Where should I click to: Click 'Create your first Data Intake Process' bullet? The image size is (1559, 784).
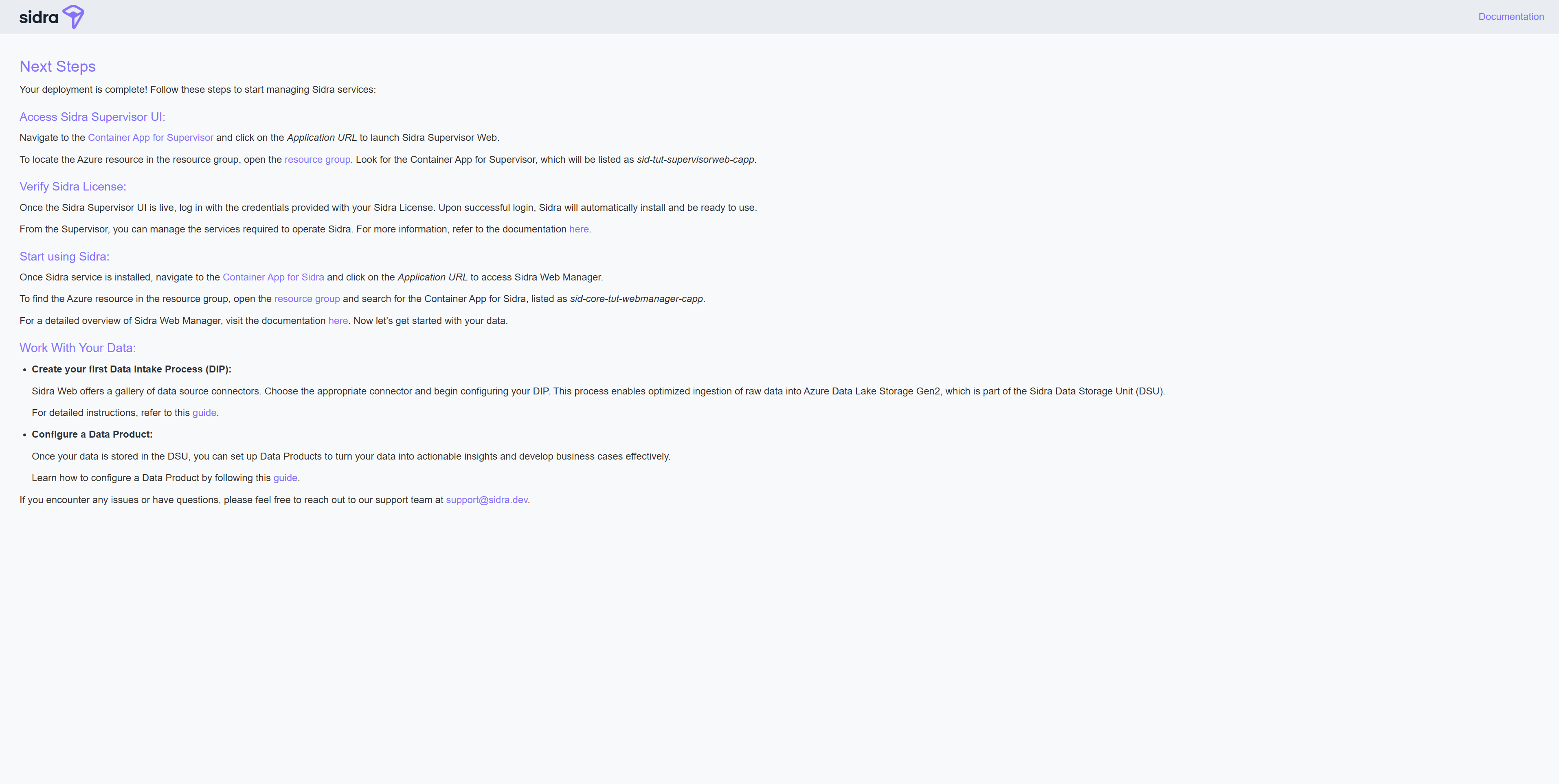[x=131, y=369]
